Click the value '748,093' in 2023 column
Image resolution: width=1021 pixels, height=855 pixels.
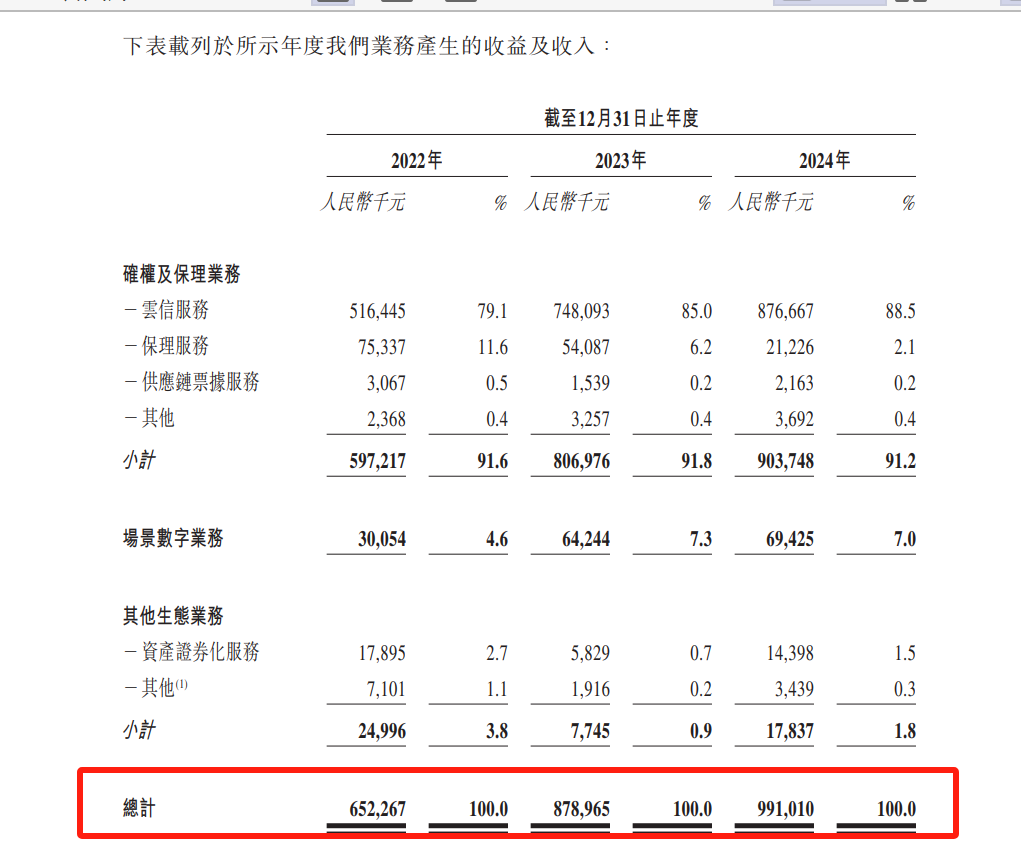[581, 311]
